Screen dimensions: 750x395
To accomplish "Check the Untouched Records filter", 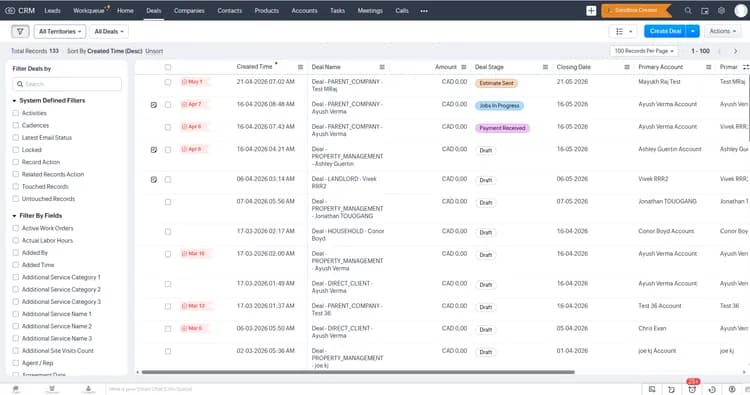I will coord(16,198).
